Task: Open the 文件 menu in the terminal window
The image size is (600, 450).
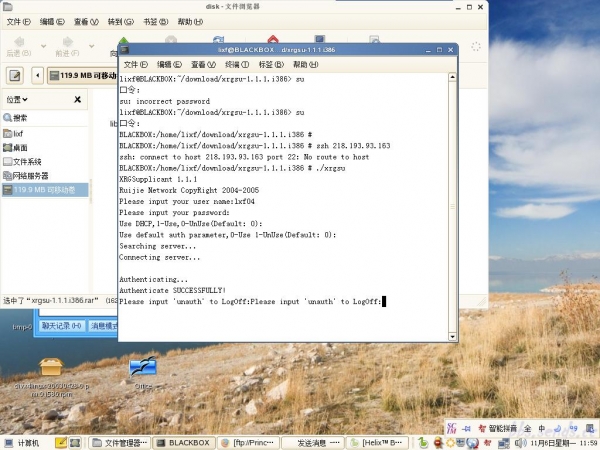Action: click(133, 63)
